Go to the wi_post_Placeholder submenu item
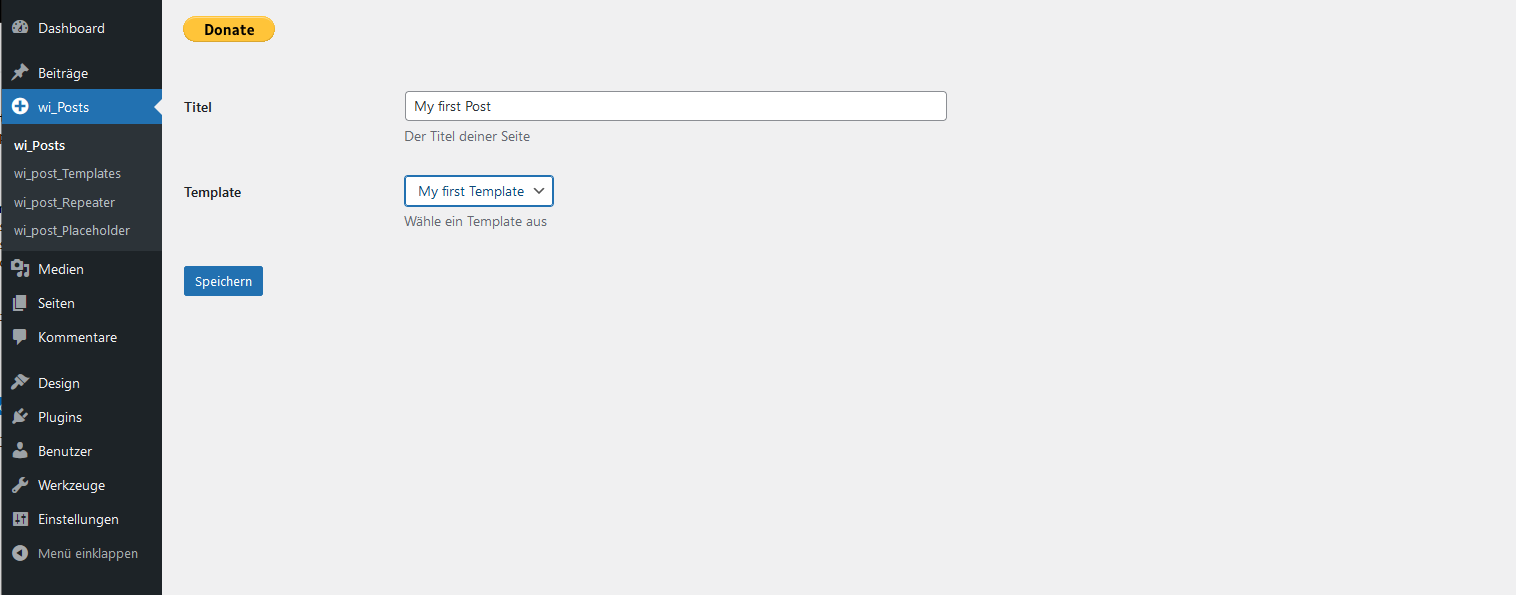 [72, 230]
